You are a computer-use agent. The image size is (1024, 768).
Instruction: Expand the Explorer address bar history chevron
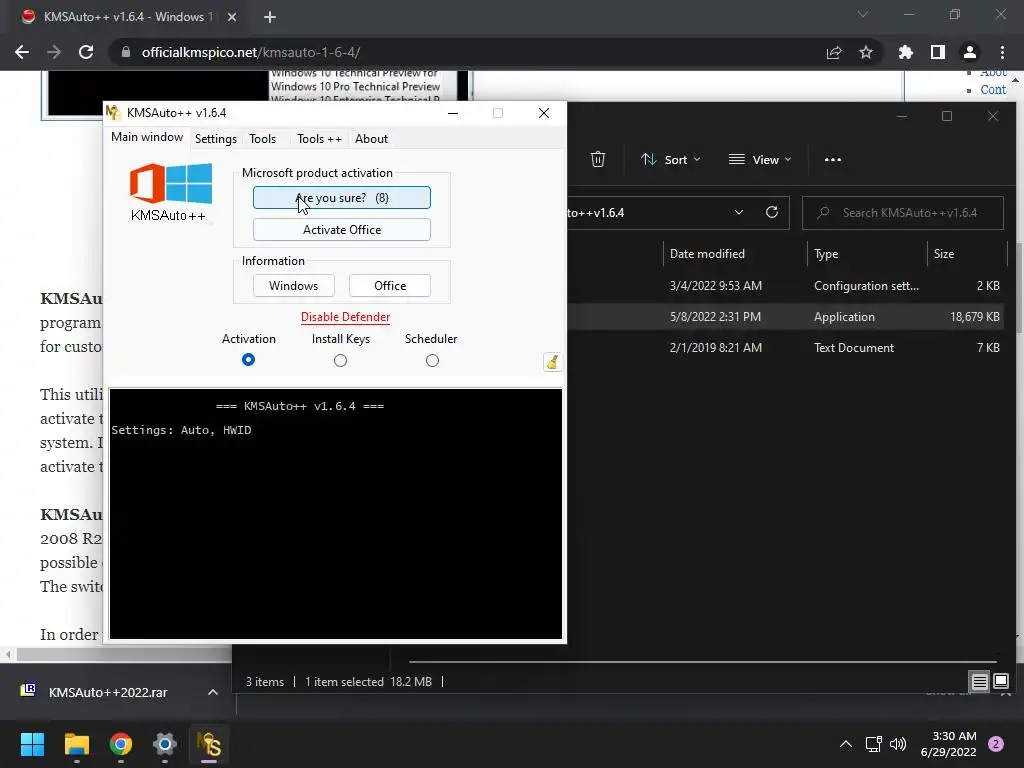[739, 212]
